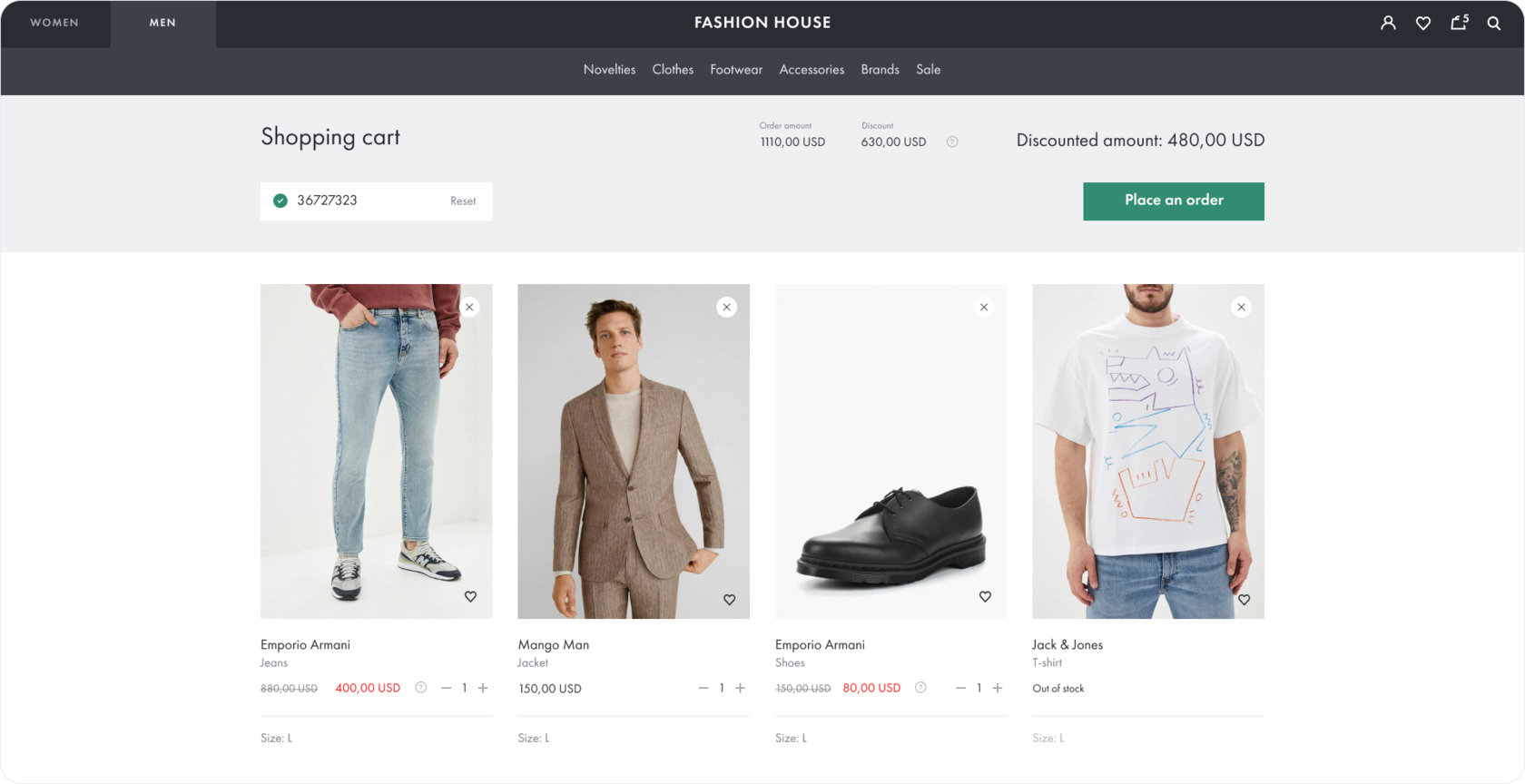The height and width of the screenshot is (784, 1525).
Task: Decrease quantity of Mango Man Jacket
Action: tap(703, 688)
